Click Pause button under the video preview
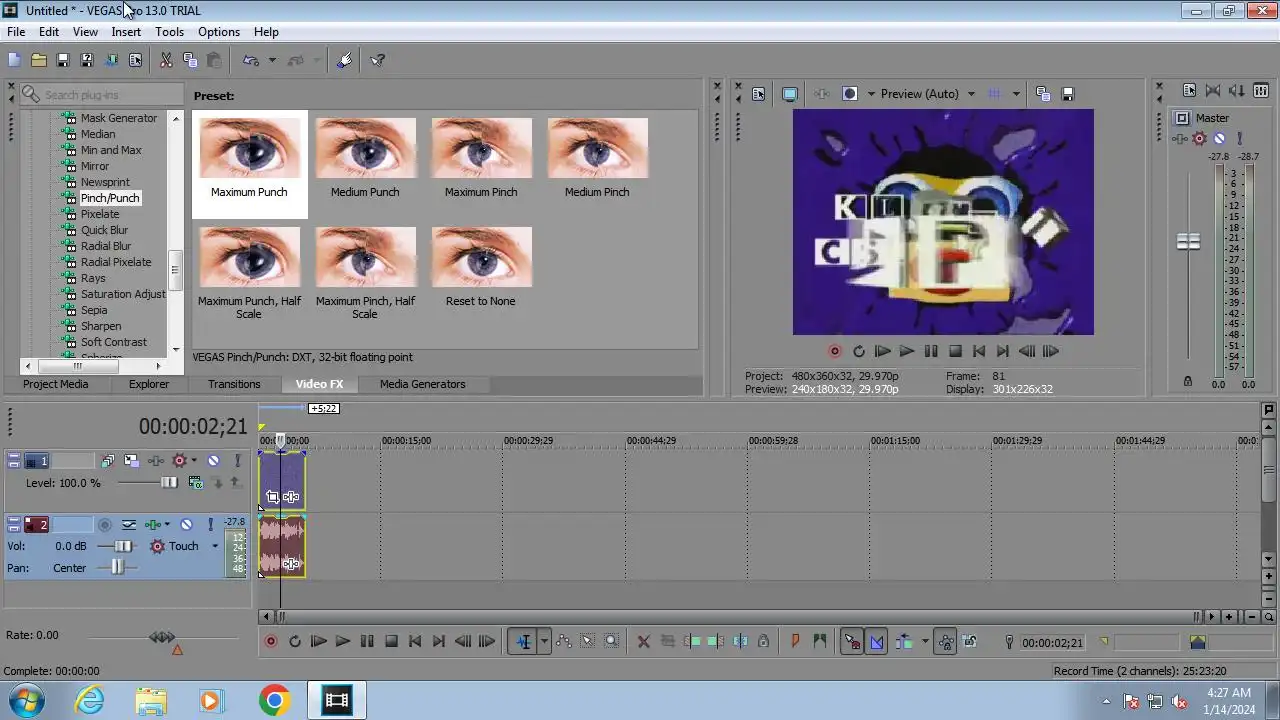This screenshot has width=1280, height=720. pyautogui.click(x=931, y=351)
